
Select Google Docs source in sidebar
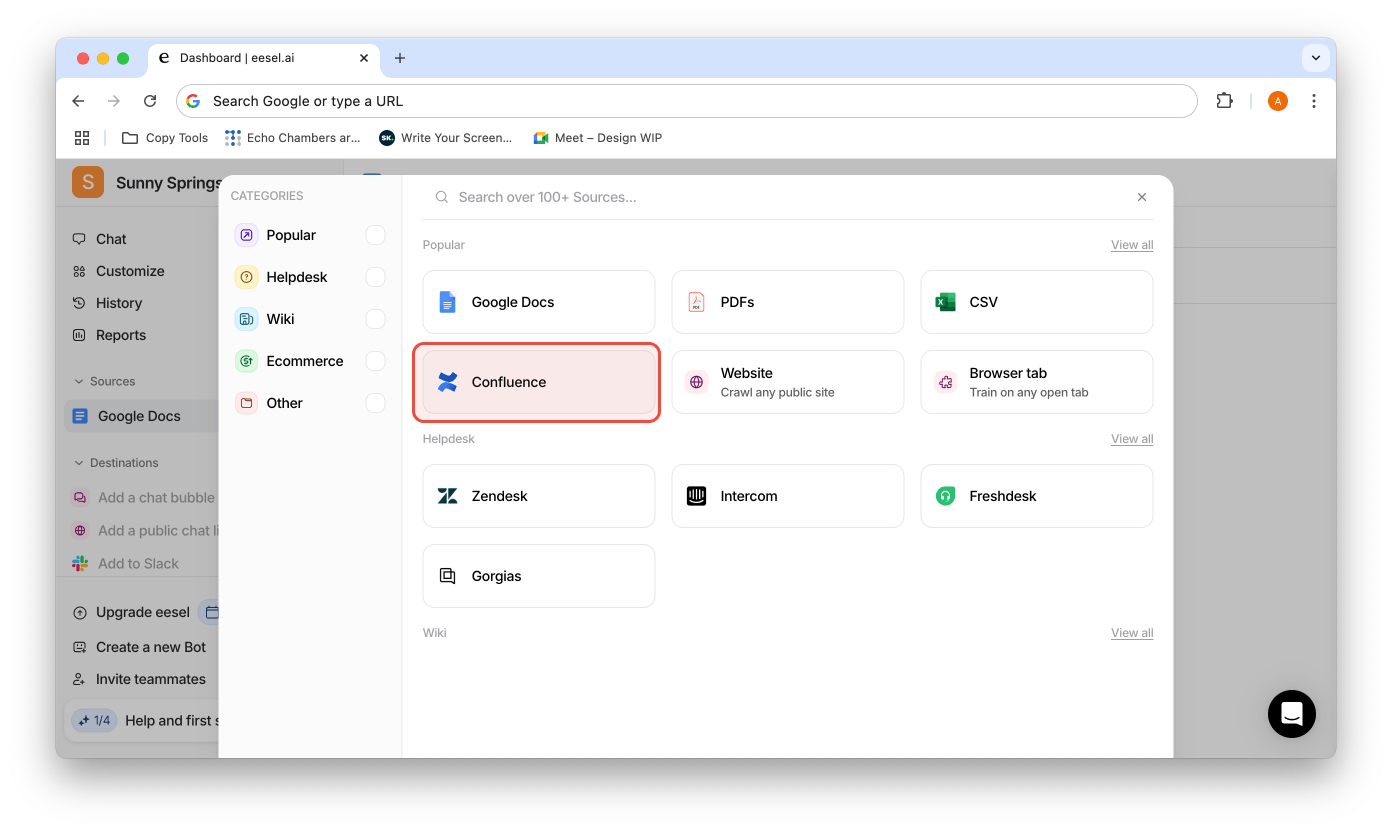pyautogui.click(x=141, y=416)
